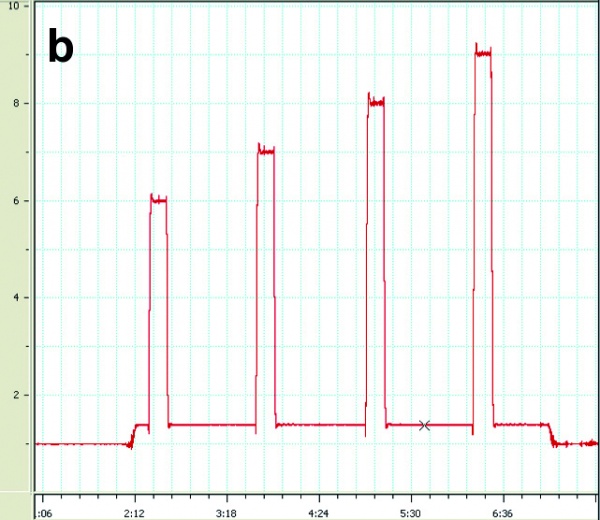This screenshot has width=600, height=520.
Task: Click the bold "b" panel label
Action: point(61,47)
